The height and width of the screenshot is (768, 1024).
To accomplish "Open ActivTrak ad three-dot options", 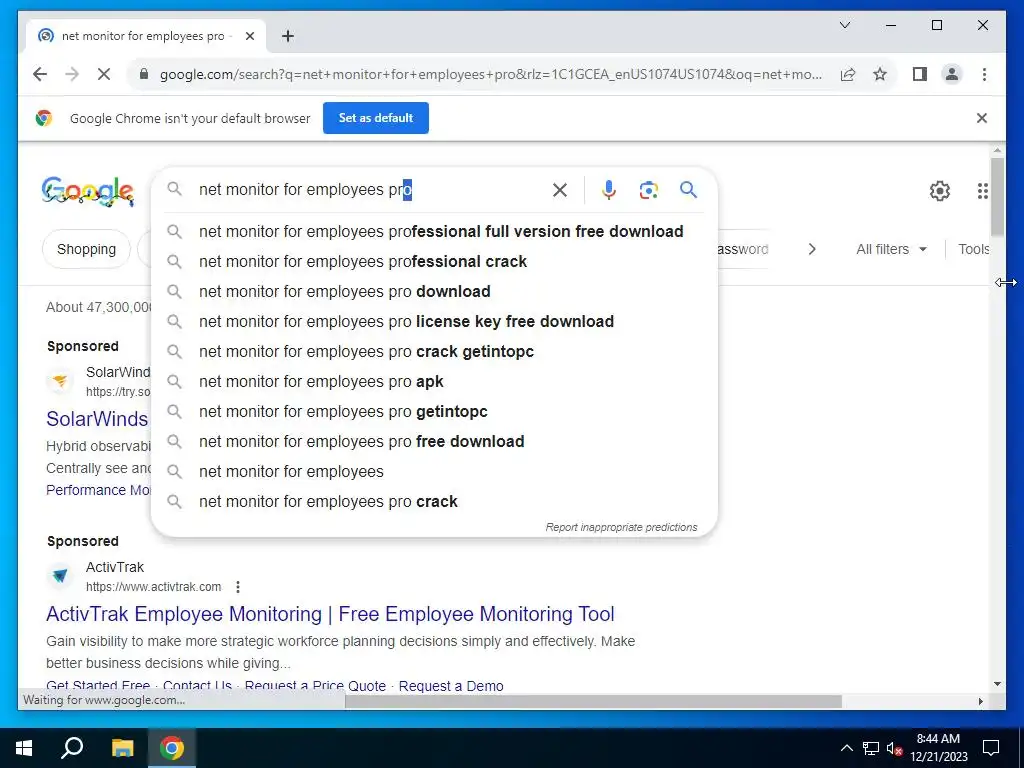I will point(238,587).
